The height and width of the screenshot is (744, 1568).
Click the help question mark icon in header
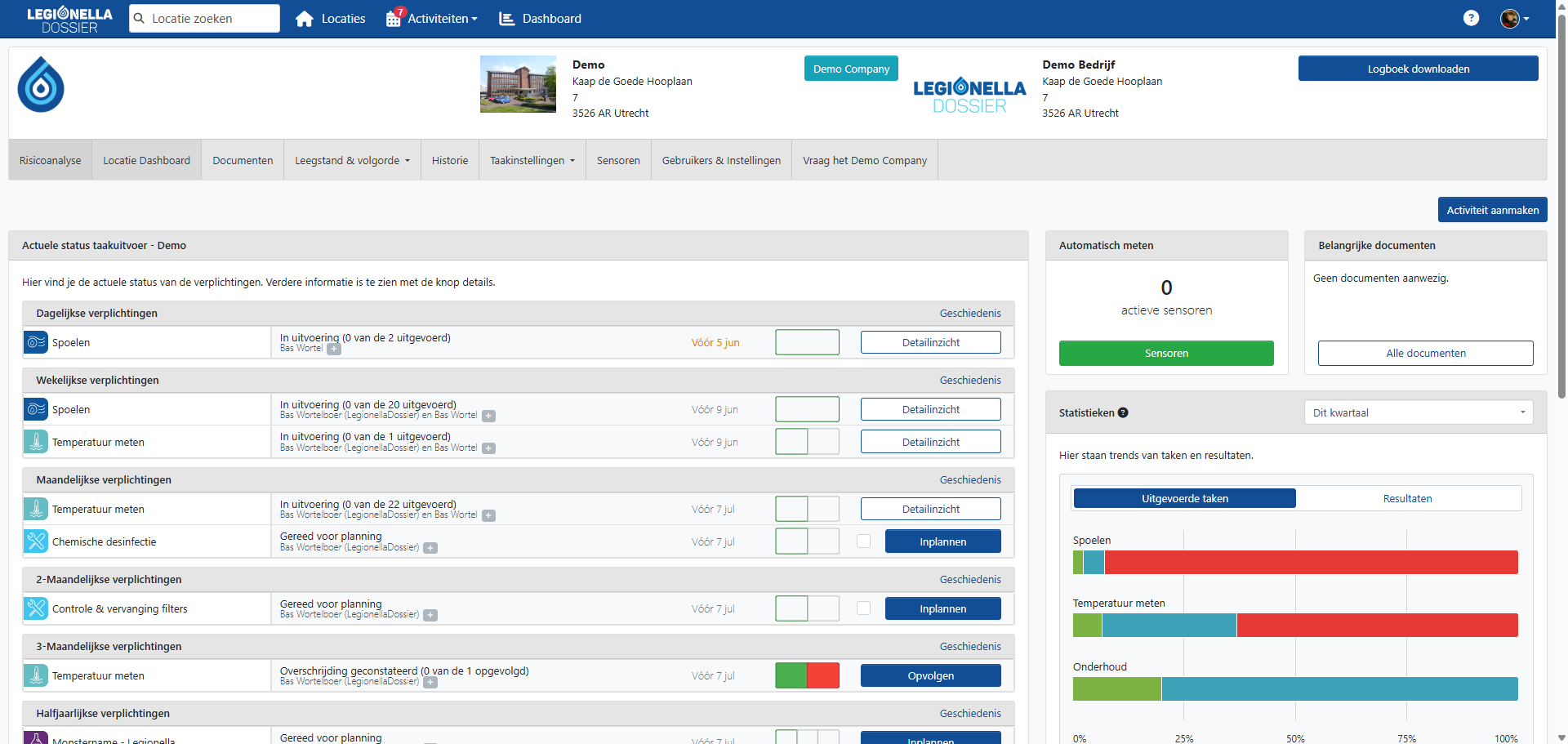tap(1471, 18)
